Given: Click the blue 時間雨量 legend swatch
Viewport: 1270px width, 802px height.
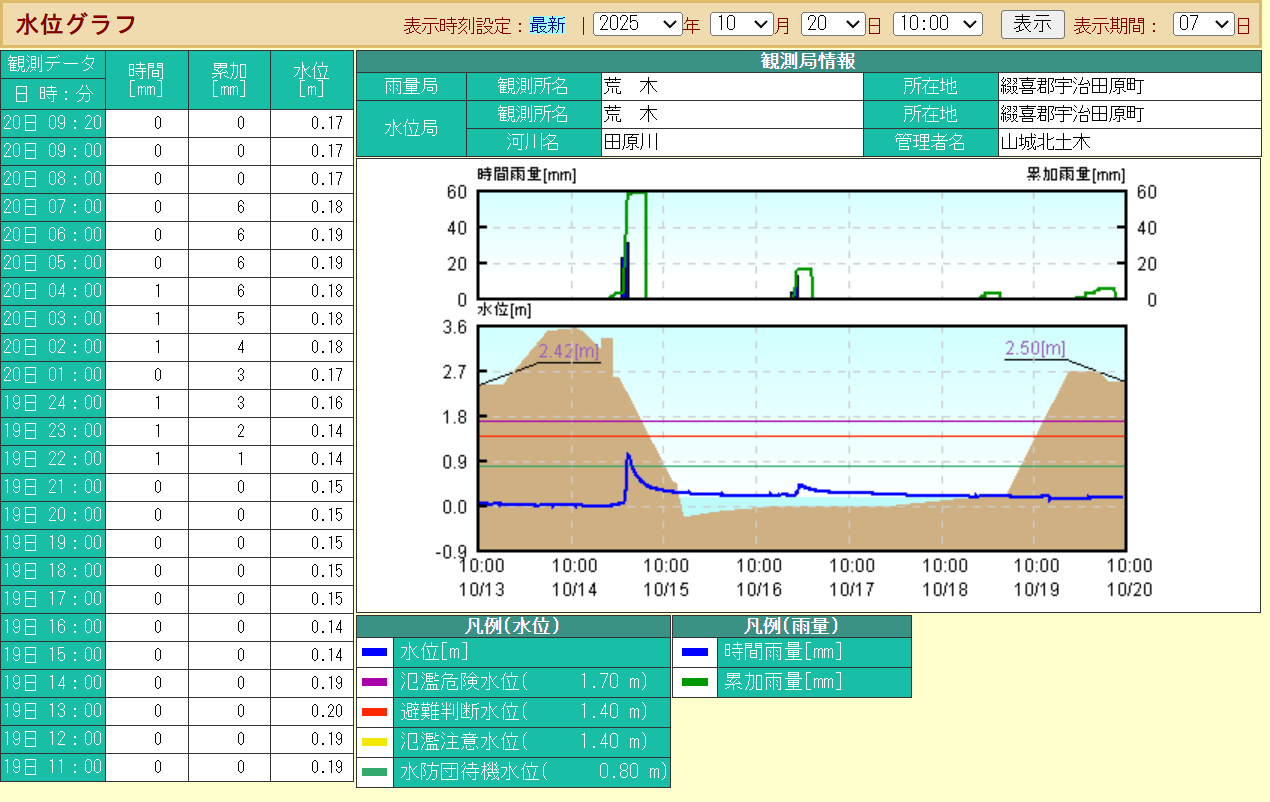Looking at the screenshot, I should tap(694, 653).
